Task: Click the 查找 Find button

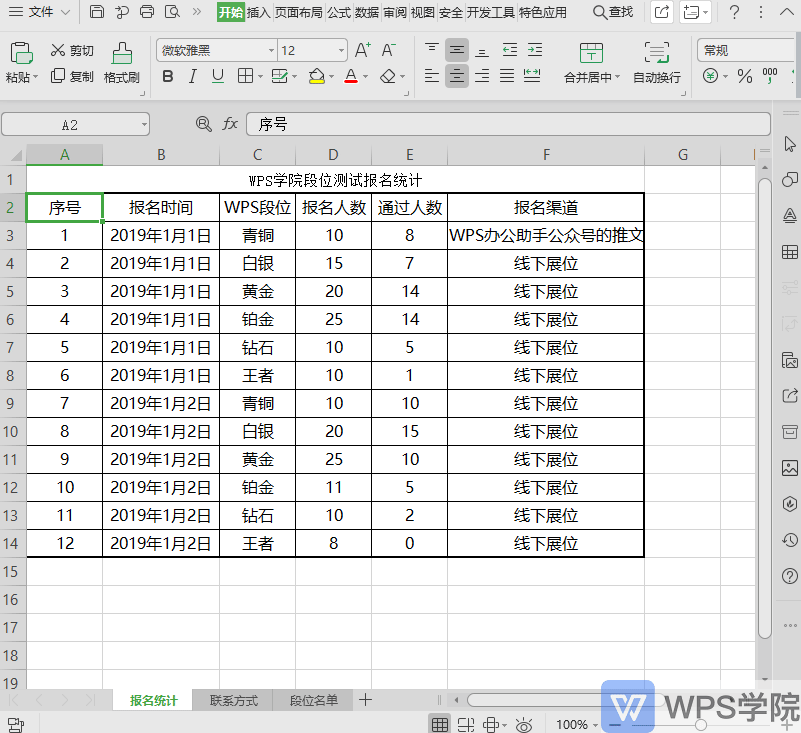Action: coord(613,12)
